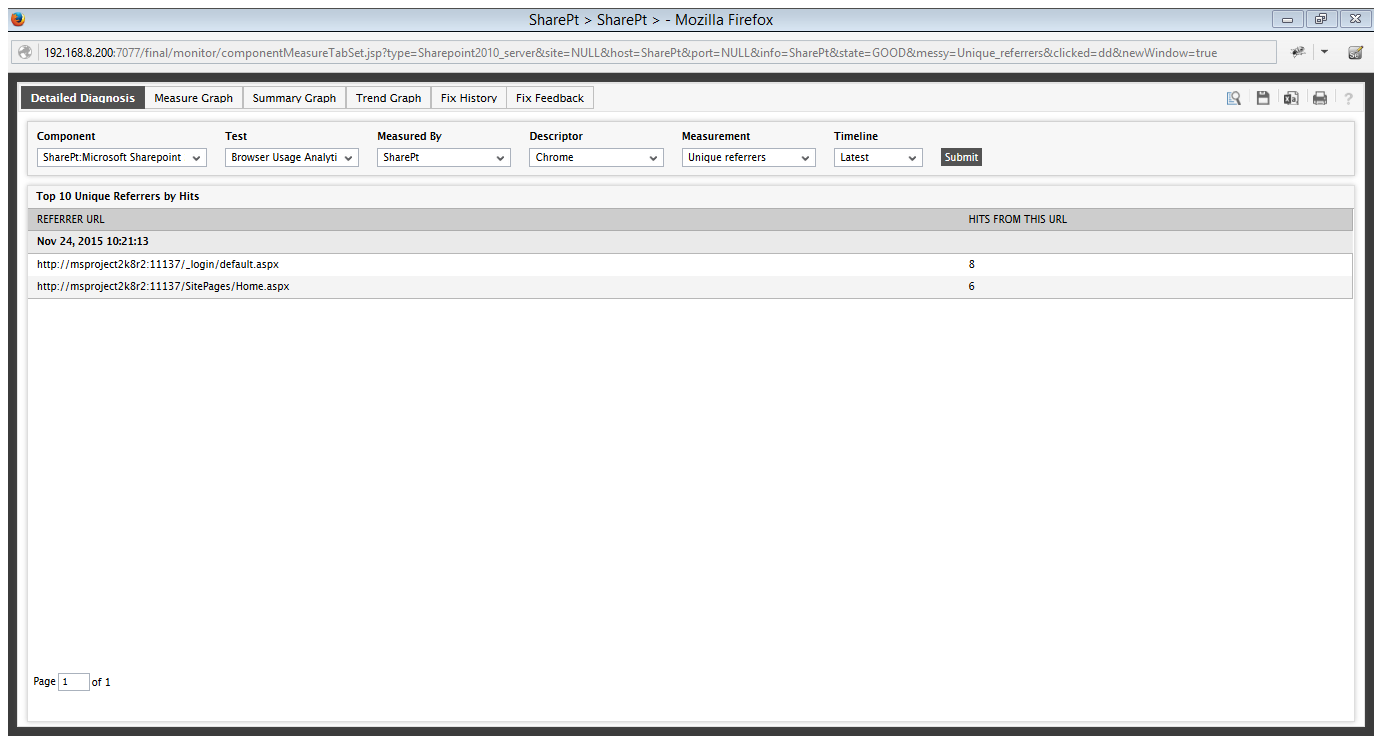Click the search/magnifier report icon
The image size is (1382, 744).
coord(1234,98)
